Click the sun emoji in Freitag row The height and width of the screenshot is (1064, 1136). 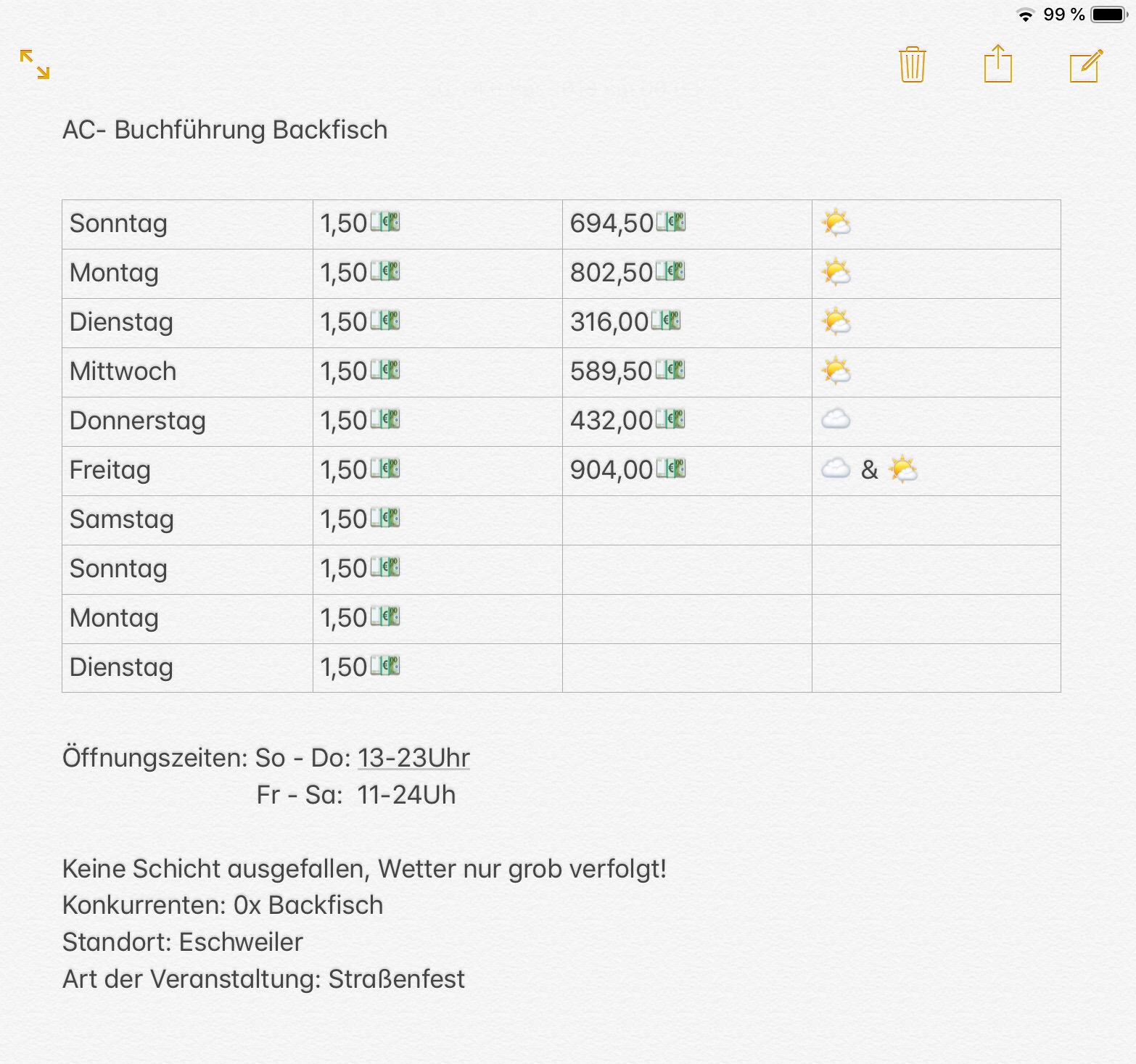point(903,470)
